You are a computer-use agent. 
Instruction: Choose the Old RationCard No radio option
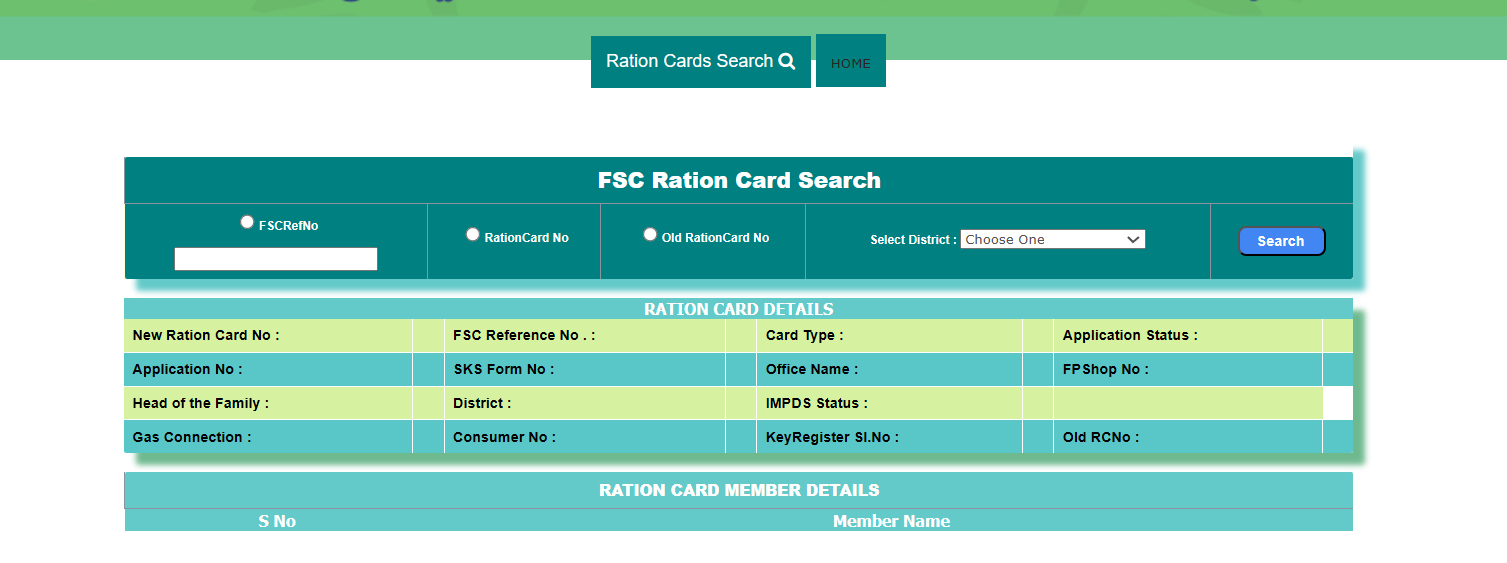click(x=650, y=234)
